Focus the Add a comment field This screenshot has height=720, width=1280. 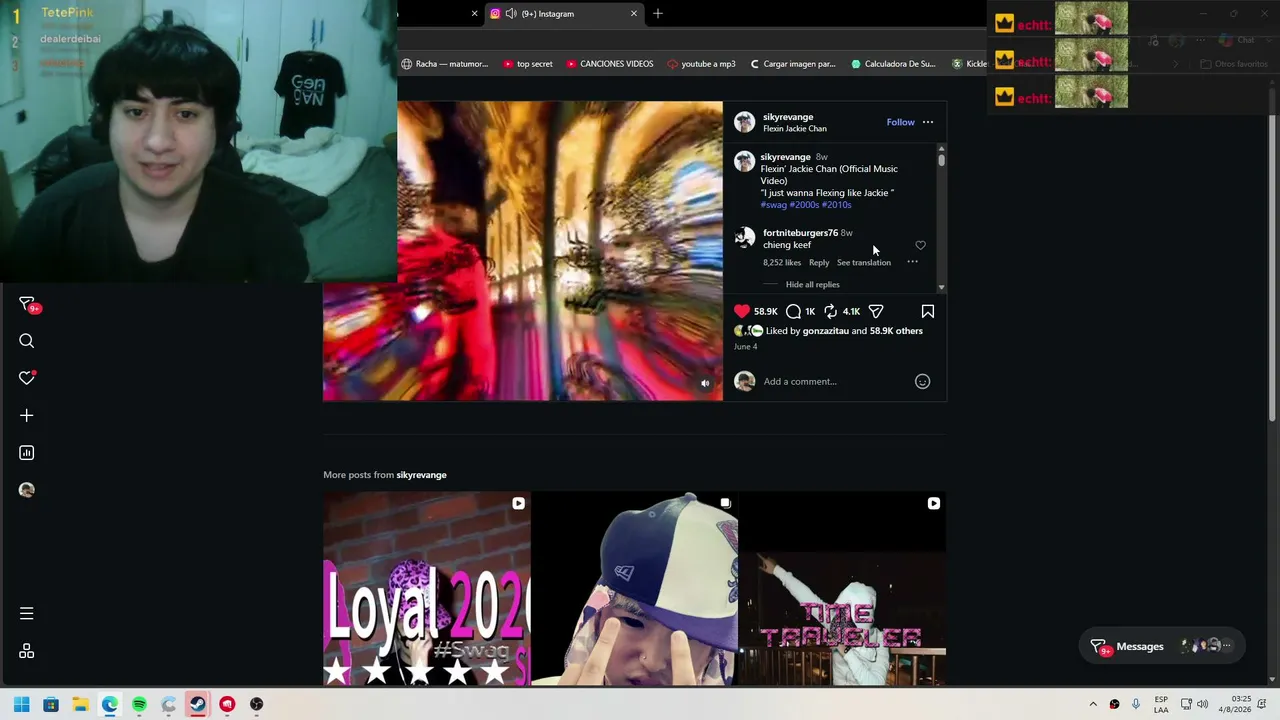coord(835,381)
